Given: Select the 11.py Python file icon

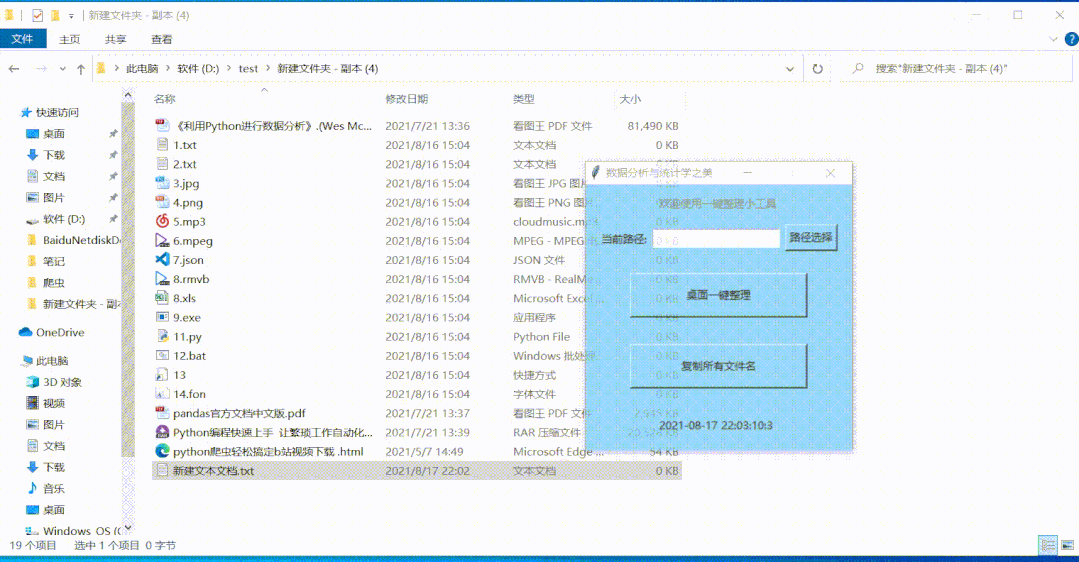Looking at the screenshot, I should [162, 337].
